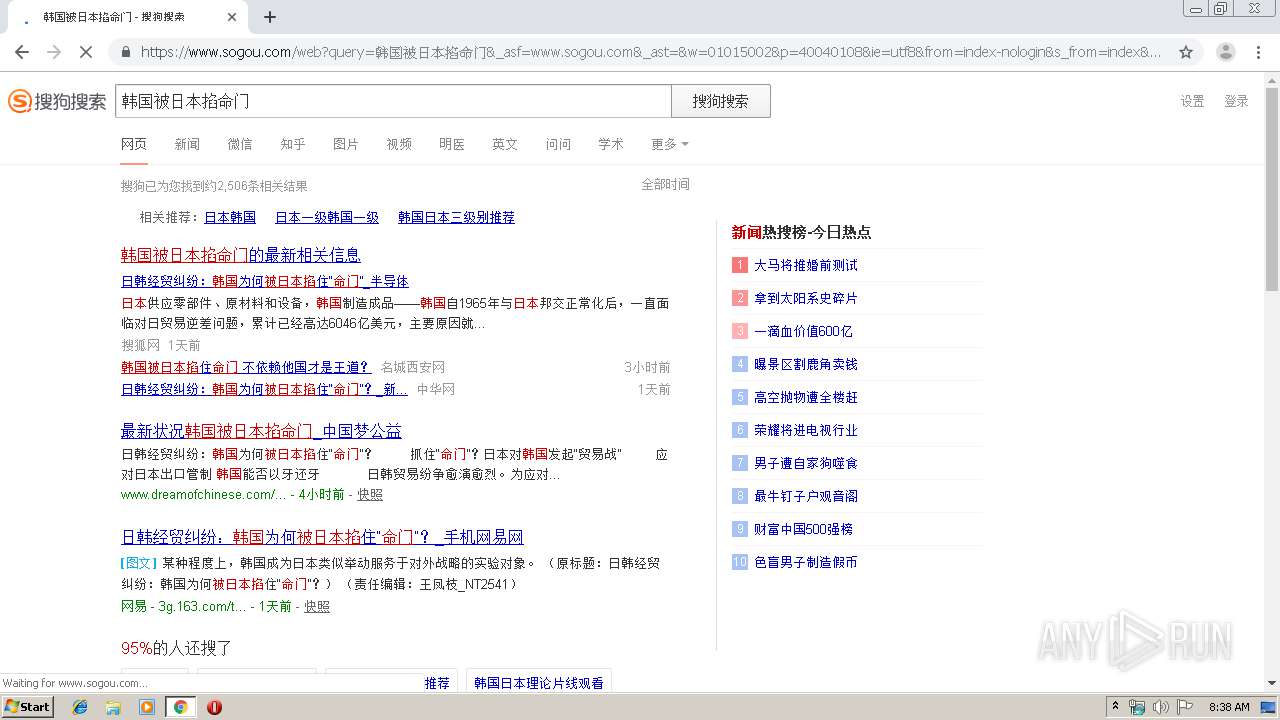This screenshot has height=720, width=1280.
Task: Switch to the 学术 tab
Action: pos(611,144)
